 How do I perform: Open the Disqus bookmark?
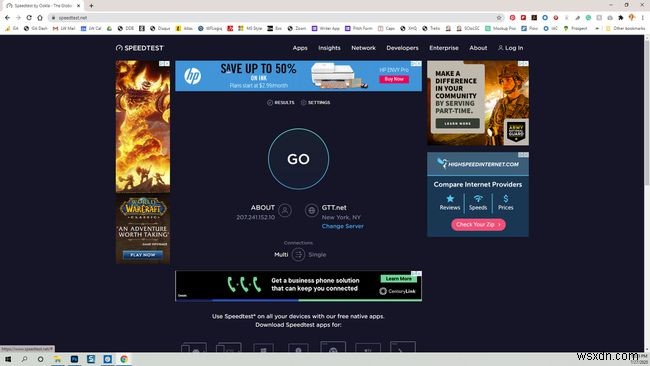160,28
